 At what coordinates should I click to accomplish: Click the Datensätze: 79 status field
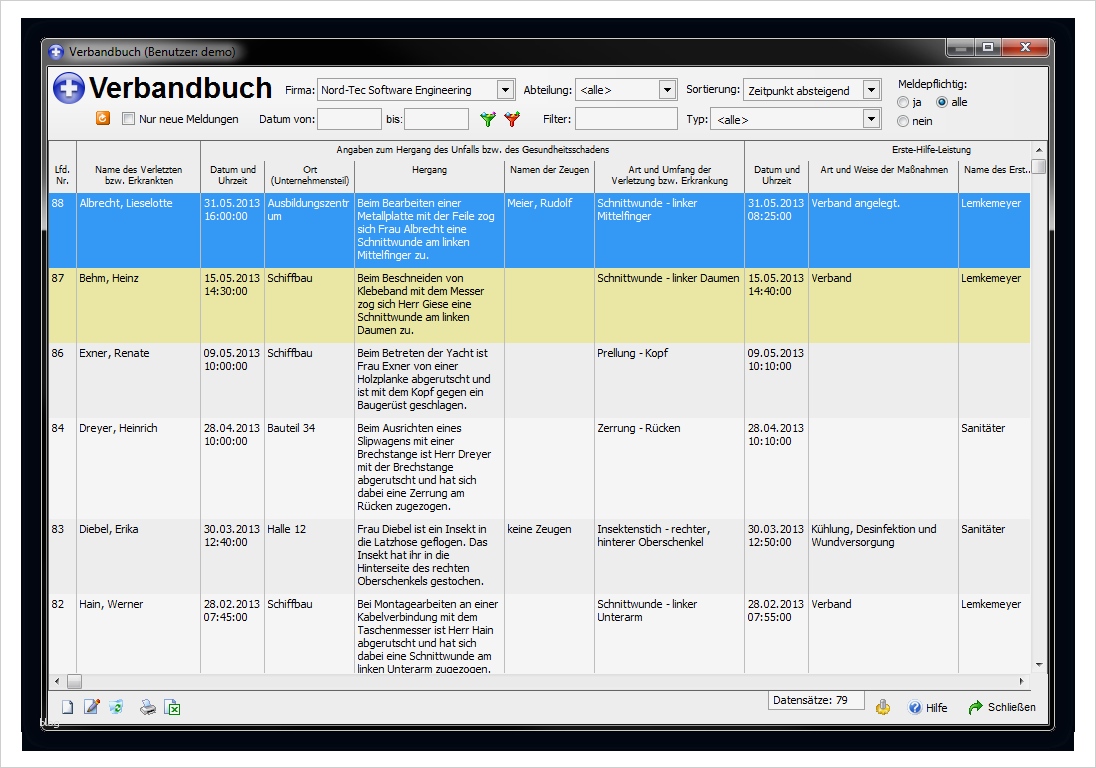815,700
